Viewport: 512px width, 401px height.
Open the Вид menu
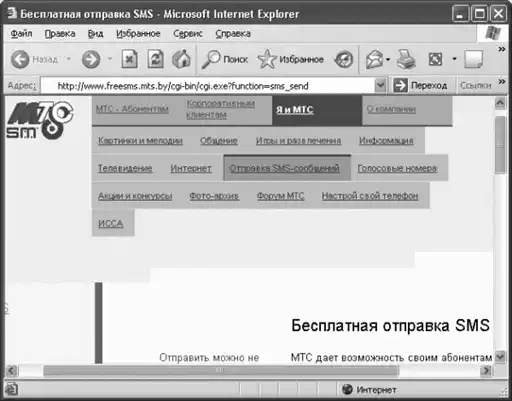(95, 33)
